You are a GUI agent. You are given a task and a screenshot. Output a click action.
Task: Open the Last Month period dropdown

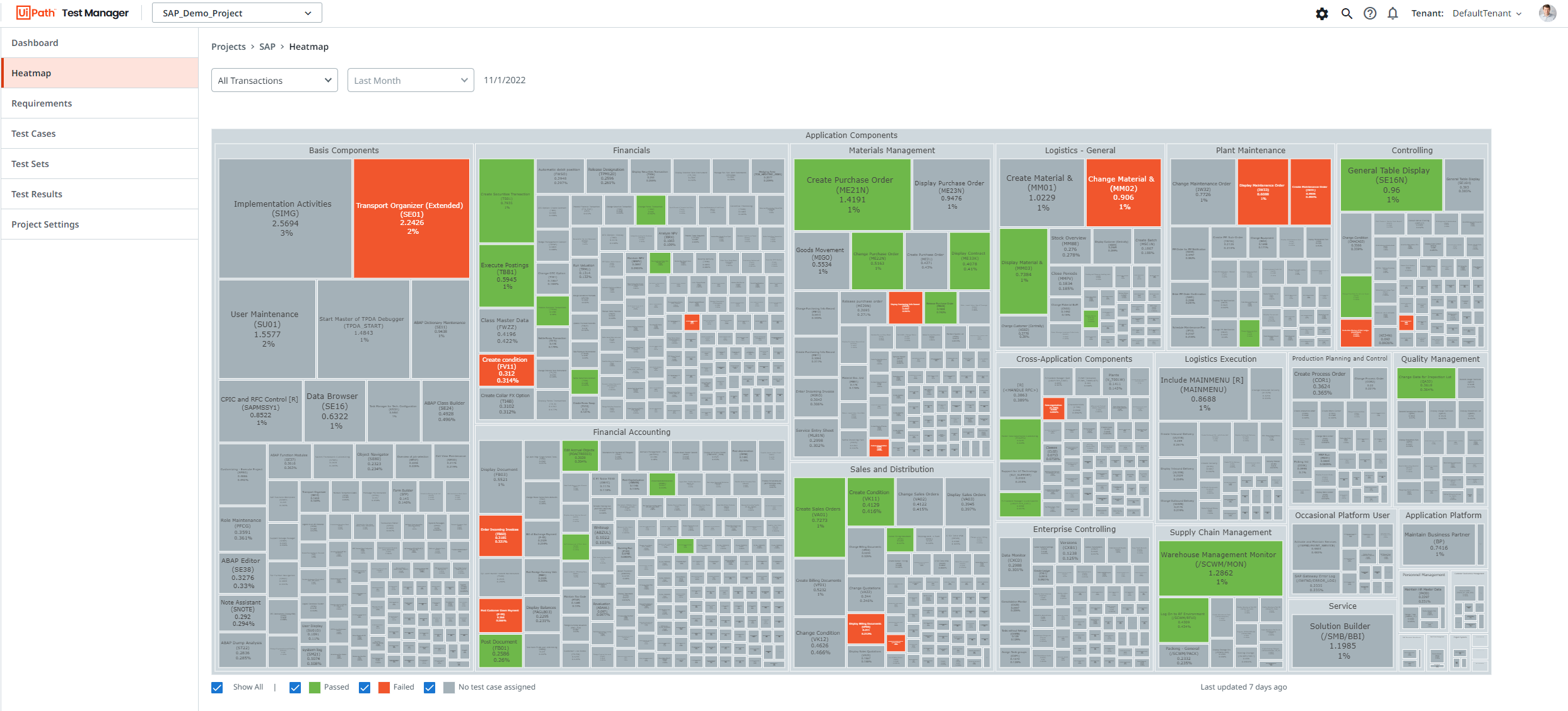coord(411,80)
